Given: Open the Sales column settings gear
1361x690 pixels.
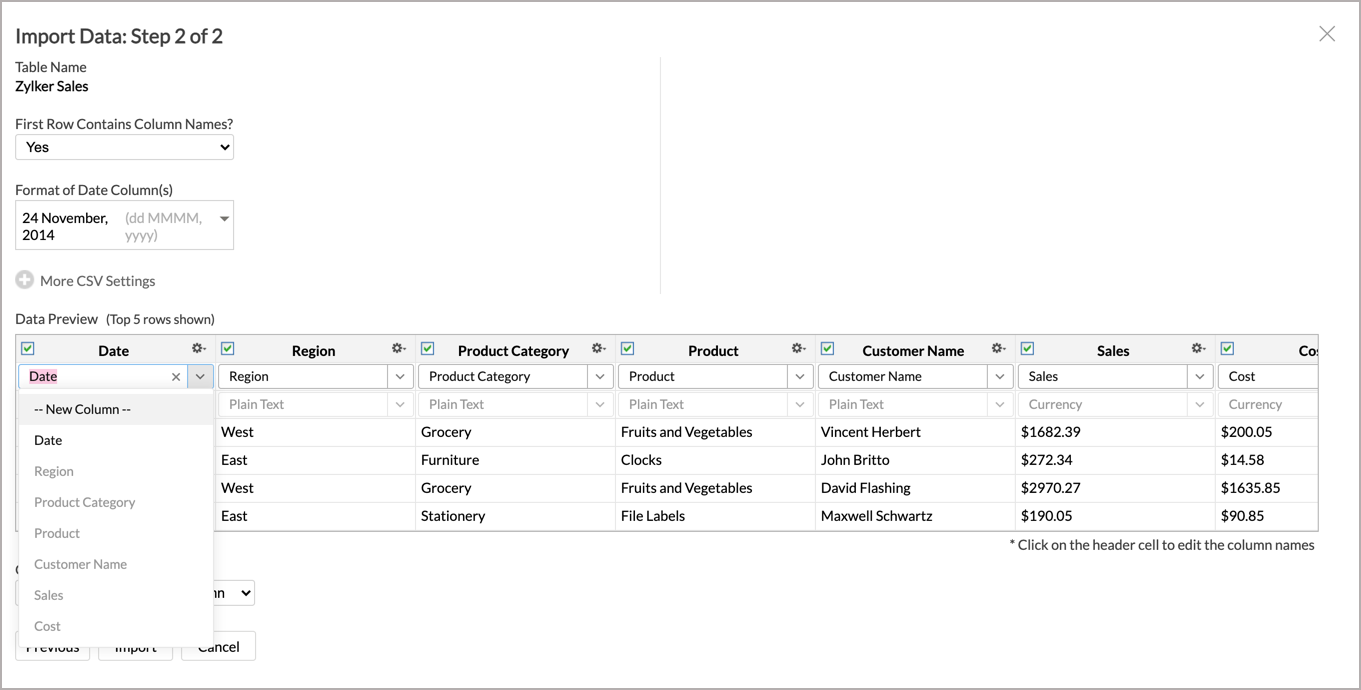Looking at the screenshot, I should tap(1198, 349).
